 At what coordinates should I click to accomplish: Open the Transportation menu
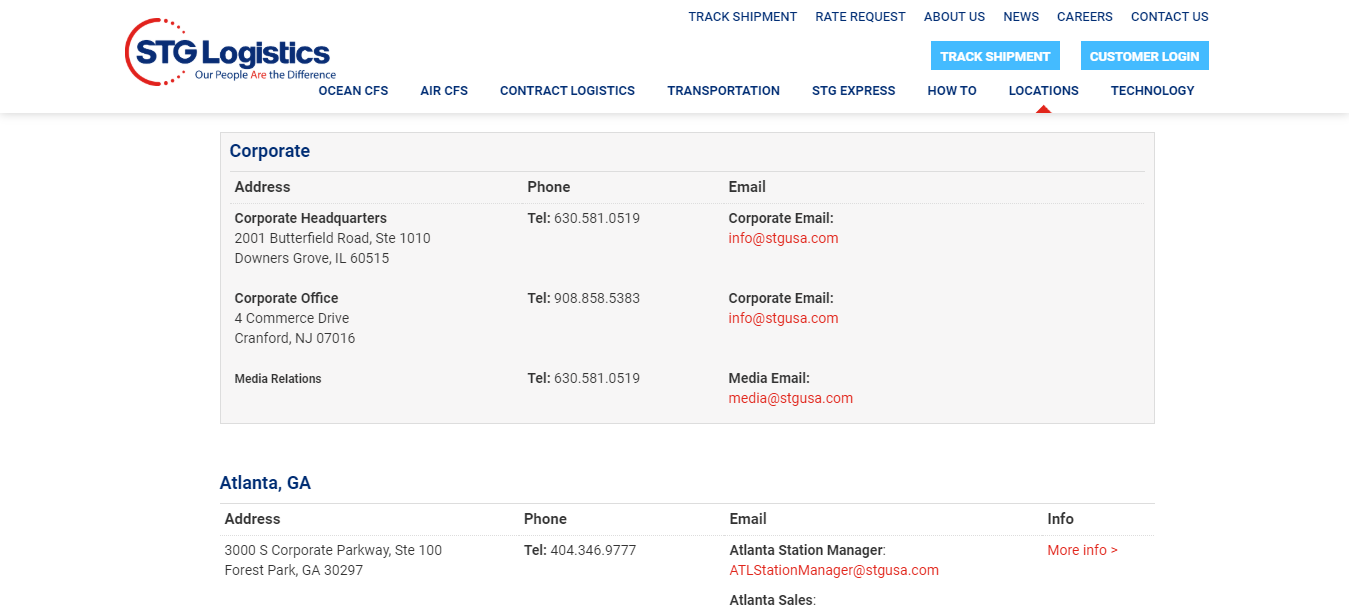pos(723,91)
